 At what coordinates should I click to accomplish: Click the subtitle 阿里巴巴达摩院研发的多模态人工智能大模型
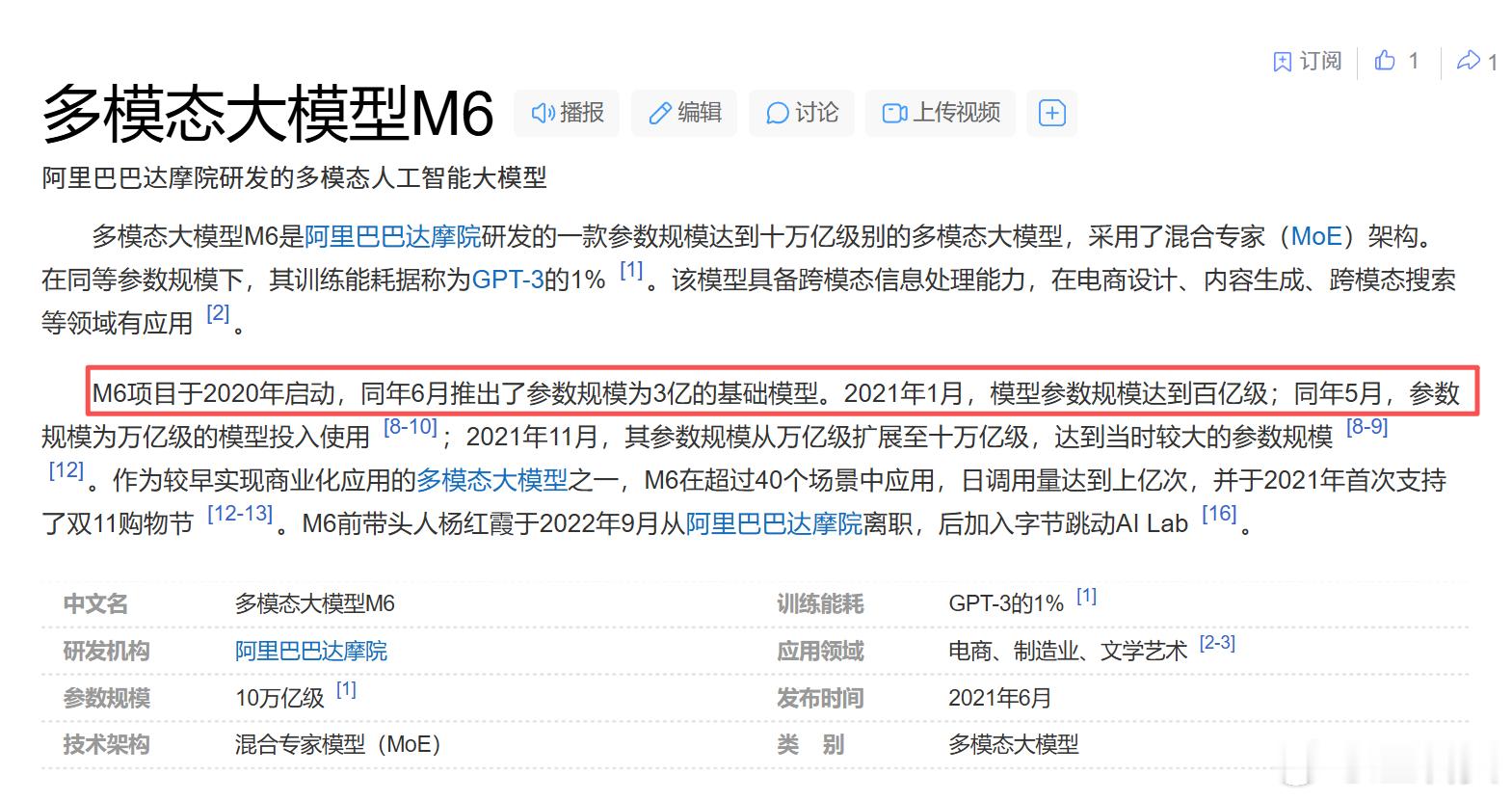click(x=294, y=177)
